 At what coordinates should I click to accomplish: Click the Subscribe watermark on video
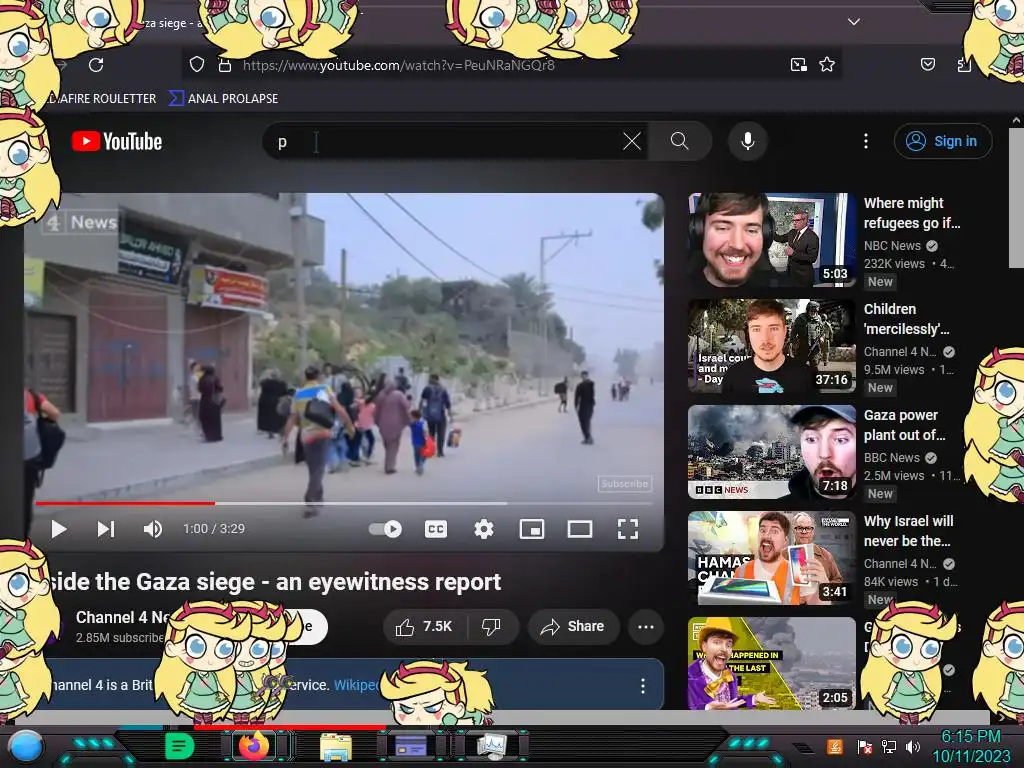pos(625,484)
